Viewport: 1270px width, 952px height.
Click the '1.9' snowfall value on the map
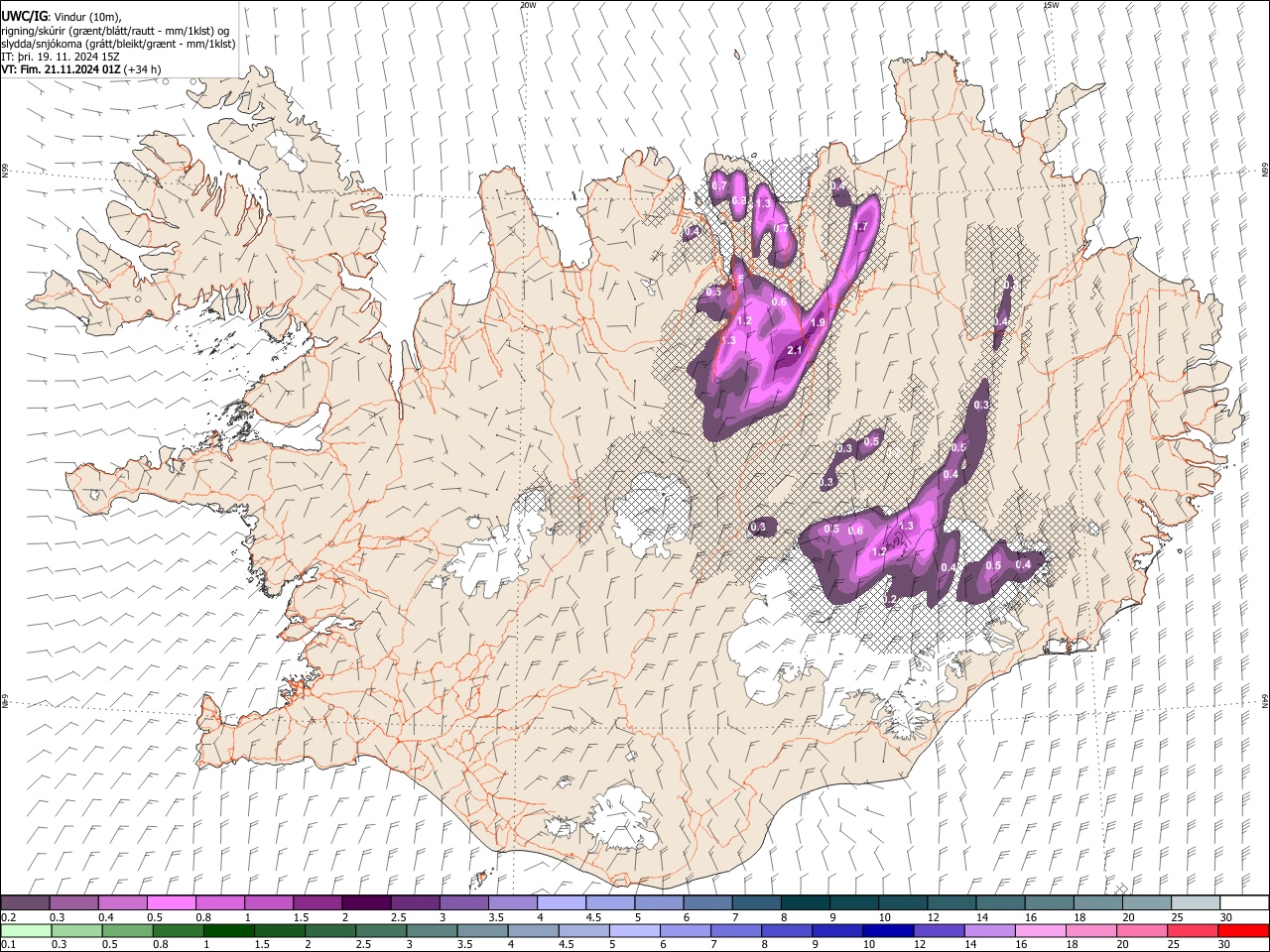(x=818, y=322)
